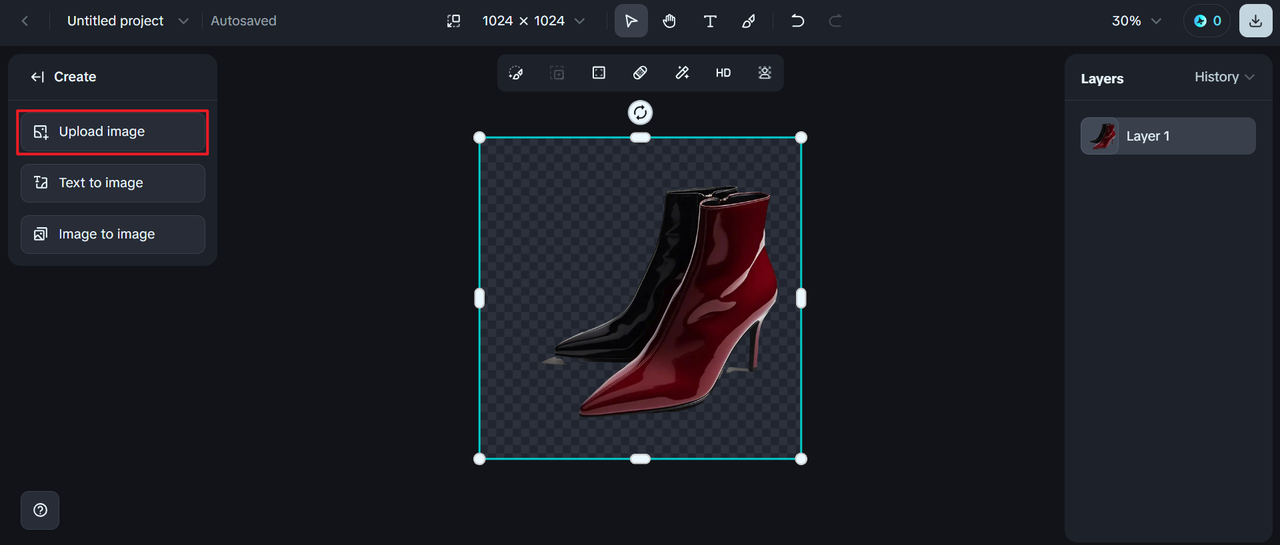Viewport: 1280px width, 545px height.
Task: Click the Upload image button
Action: 112,132
